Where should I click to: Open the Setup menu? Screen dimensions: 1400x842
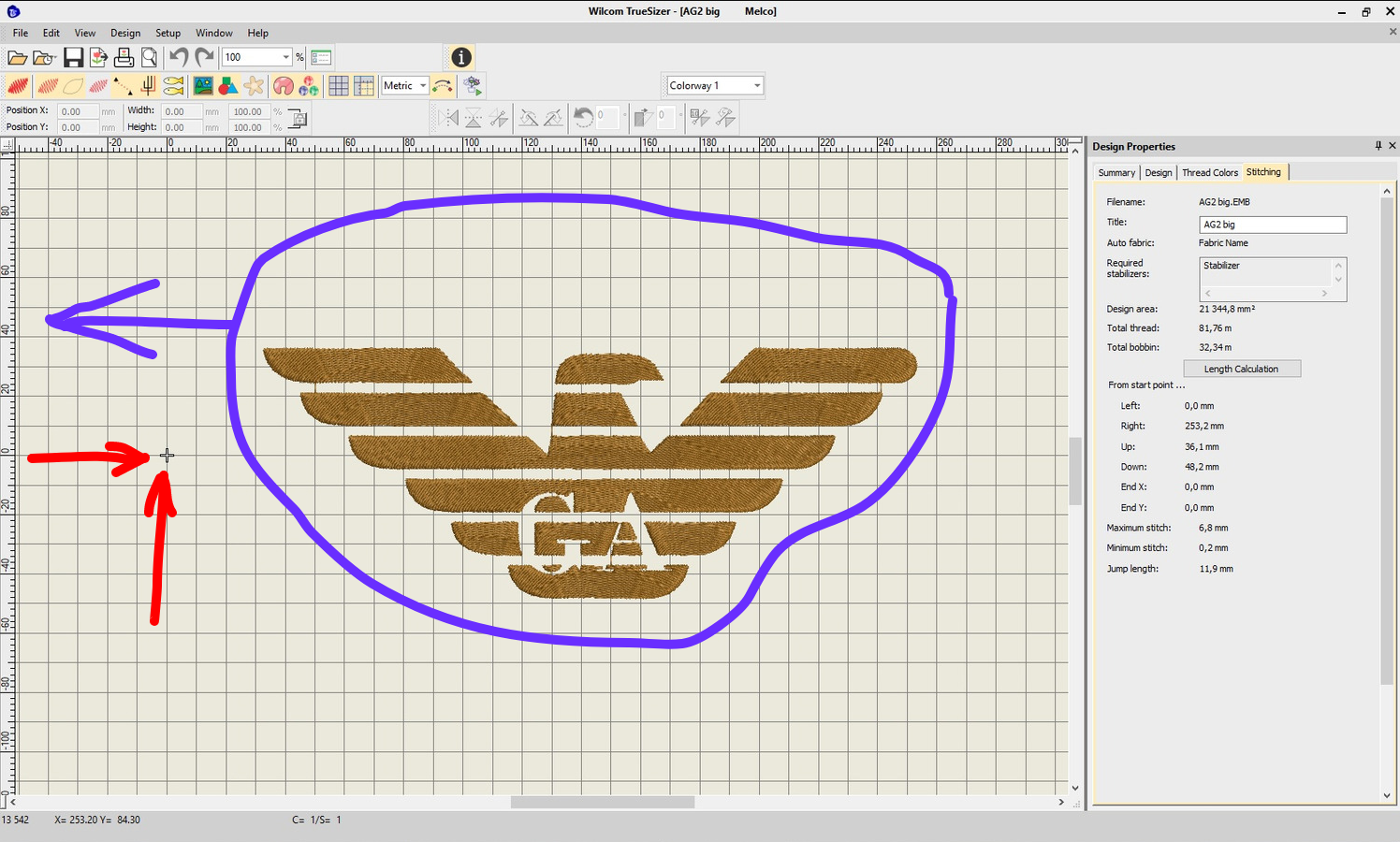tap(168, 33)
